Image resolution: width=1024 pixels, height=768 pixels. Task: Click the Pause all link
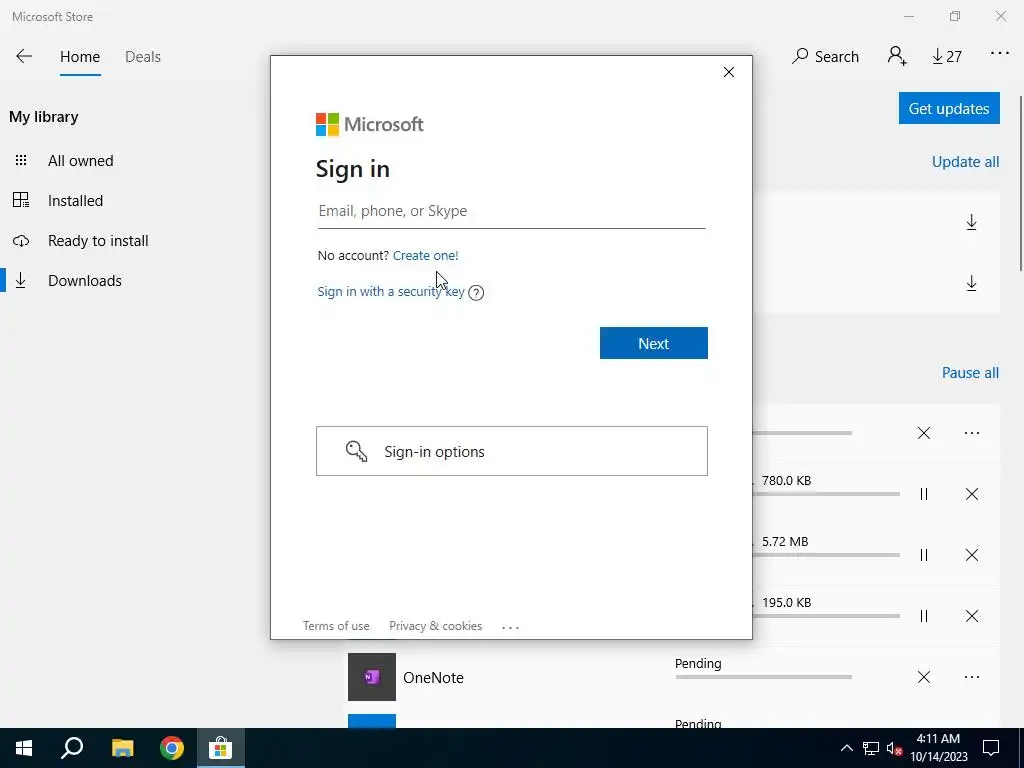(x=970, y=373)
